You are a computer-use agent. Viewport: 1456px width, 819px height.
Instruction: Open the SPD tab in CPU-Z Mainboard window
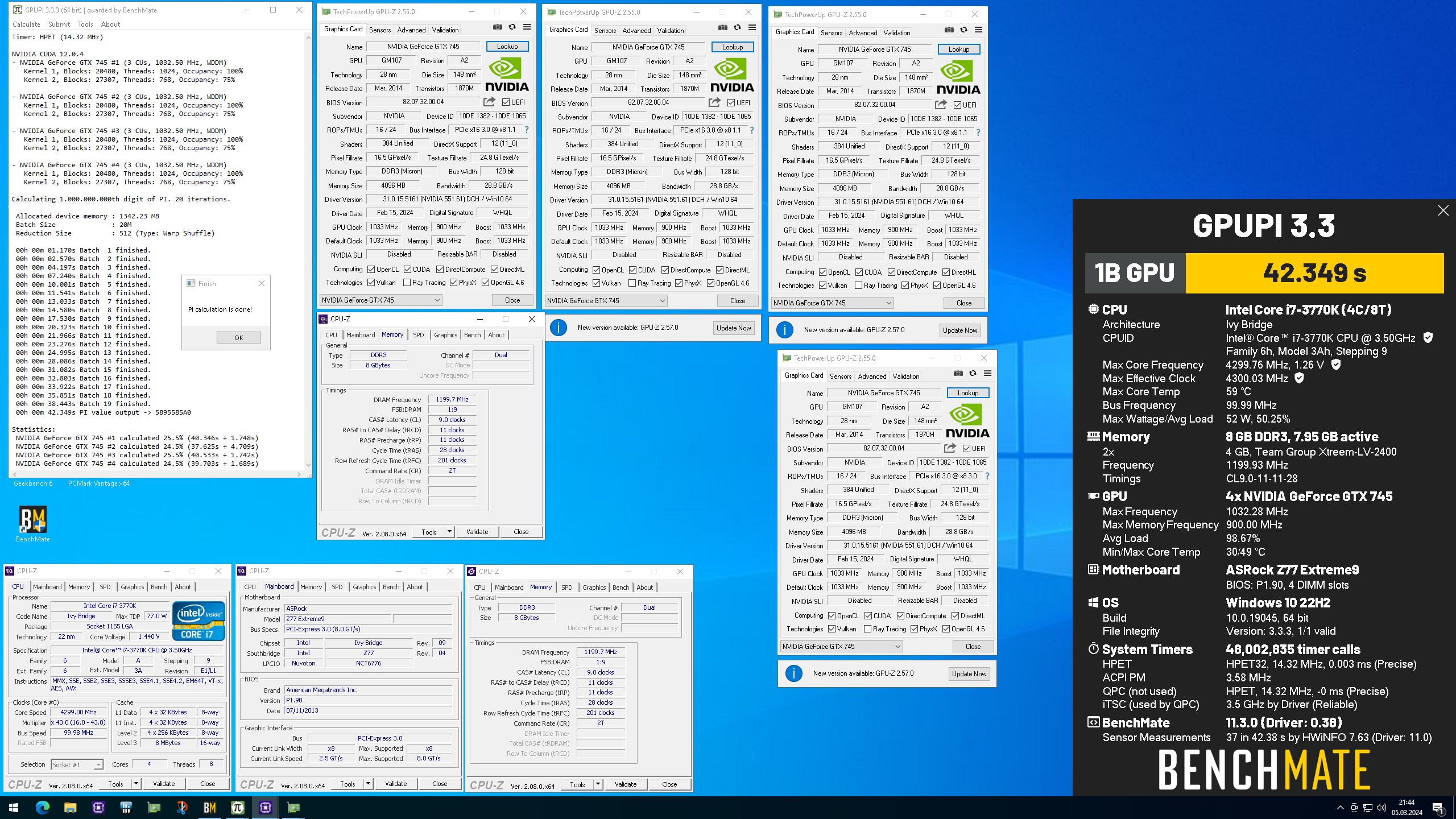pyautogui.click(x=337, y=587)
